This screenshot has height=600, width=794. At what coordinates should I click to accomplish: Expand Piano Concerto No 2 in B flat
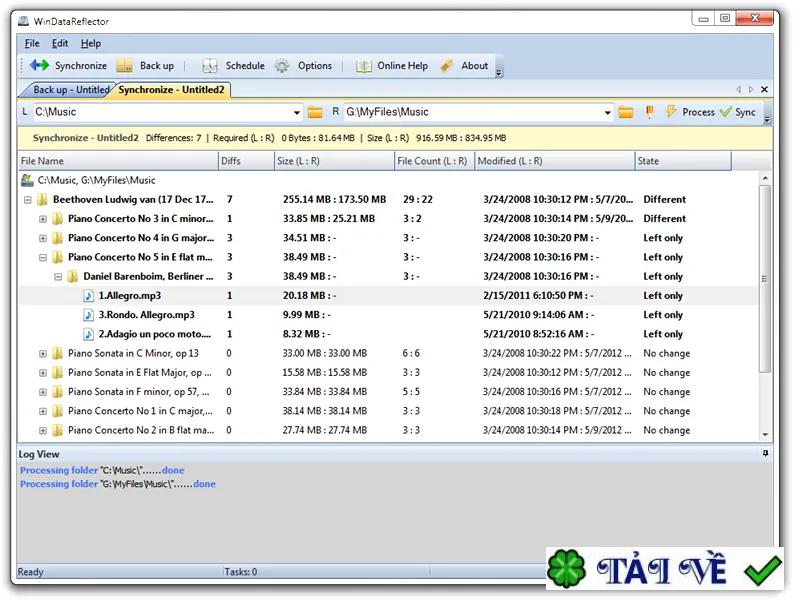point(43,431)
